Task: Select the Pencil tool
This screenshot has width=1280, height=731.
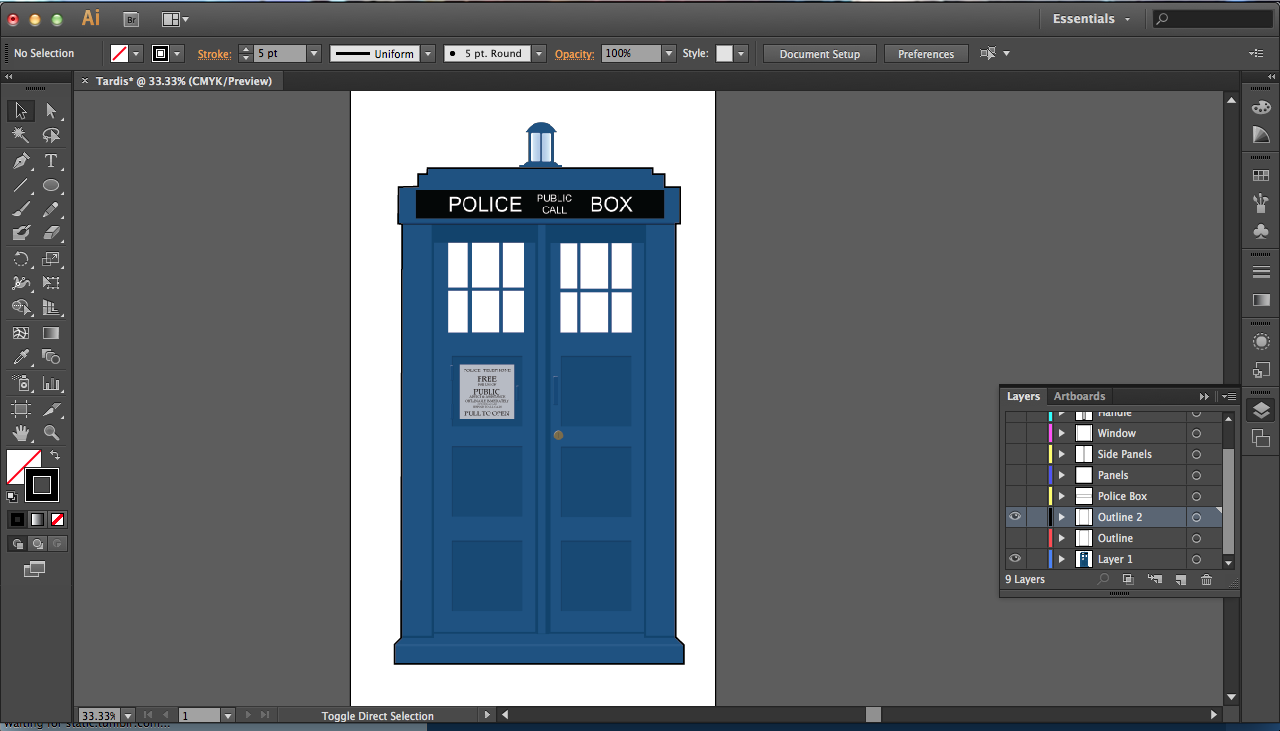Action: click(51, 209)
